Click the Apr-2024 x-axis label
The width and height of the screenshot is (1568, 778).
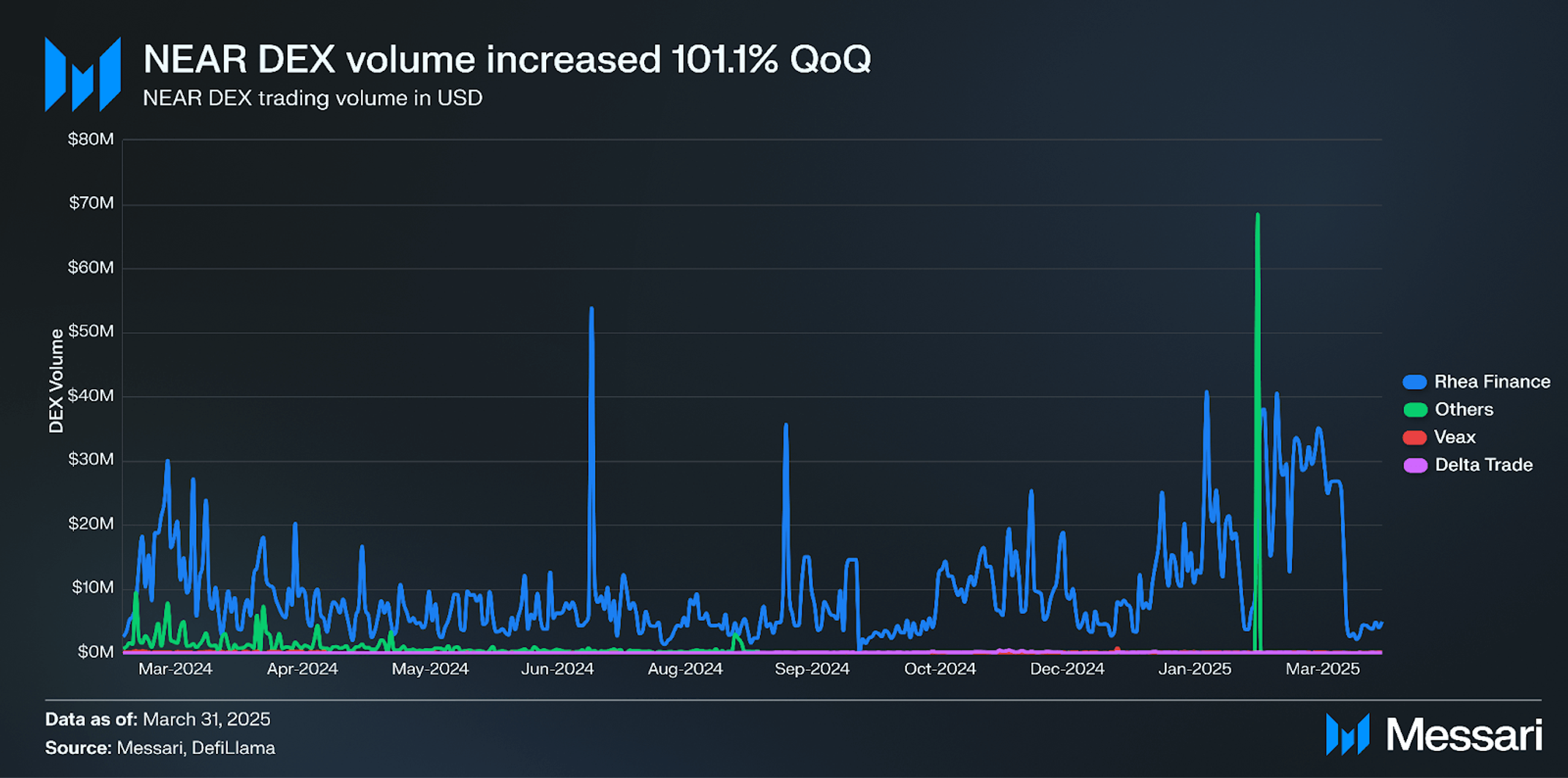[x=302, y=669]
